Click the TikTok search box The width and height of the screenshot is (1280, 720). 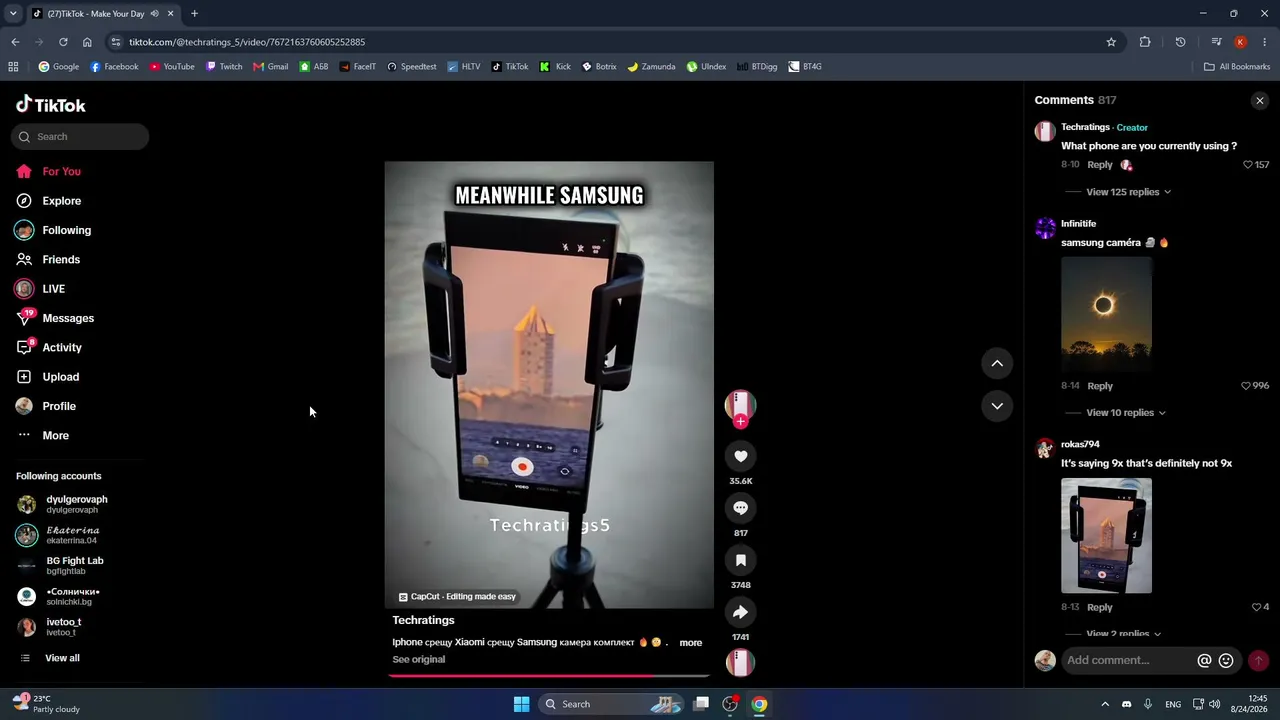pyautogui.click(x=80, y=137)
